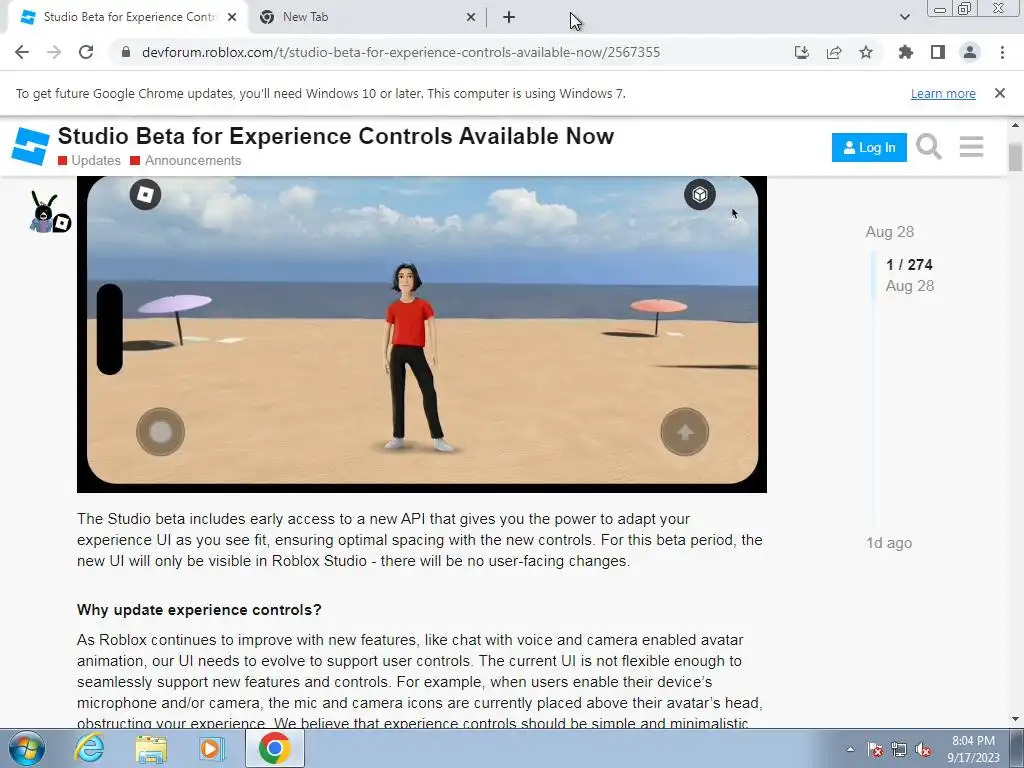1024x768 pixels.
Task: Close the Studio Beta forum tab
Action: pos(232,17)
